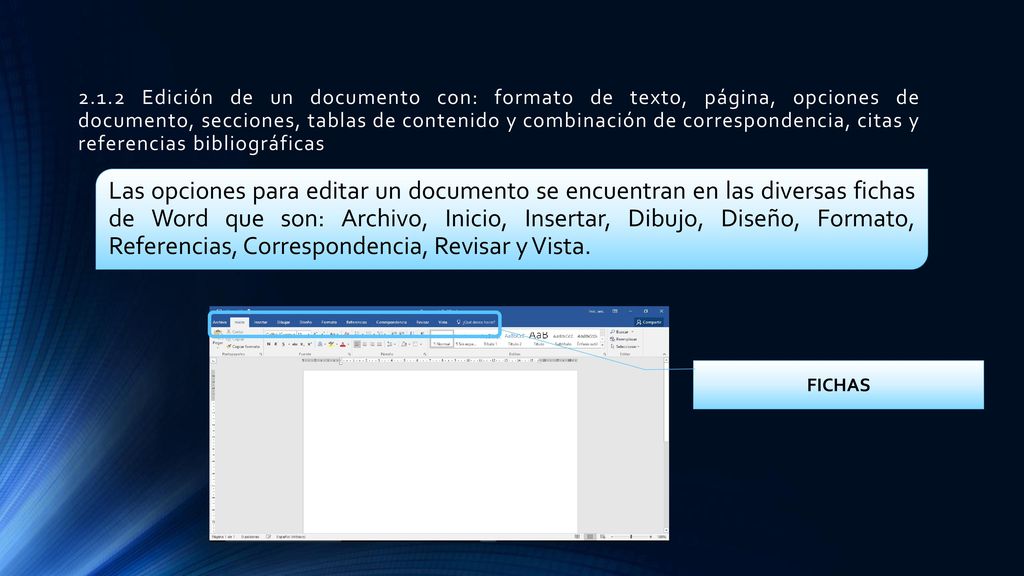Image resolution: width=1024 pixels, height=576 pixels.
Task: Click the horizontal ruler
Action: tap(440, 360)
